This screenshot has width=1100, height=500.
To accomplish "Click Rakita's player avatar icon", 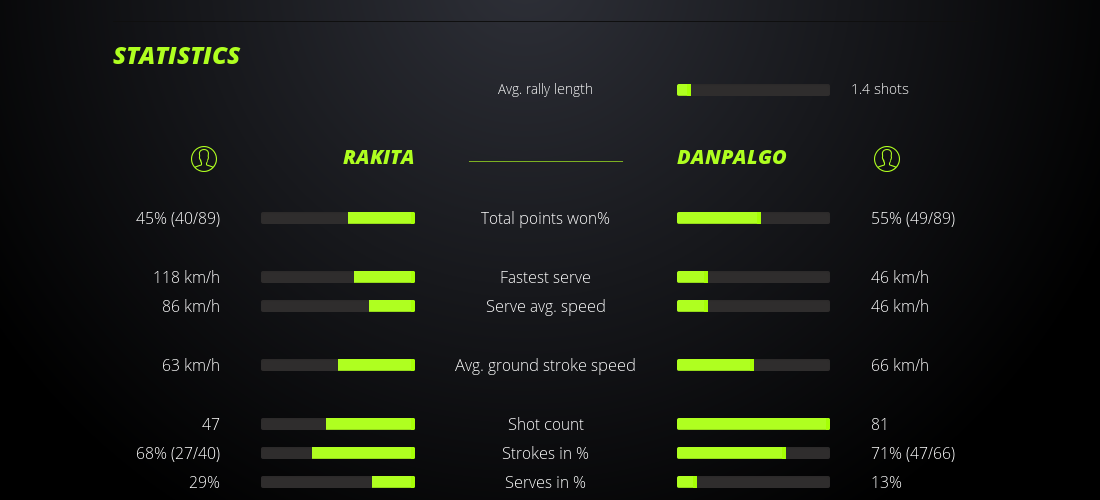I will click(x=203, y=158).
